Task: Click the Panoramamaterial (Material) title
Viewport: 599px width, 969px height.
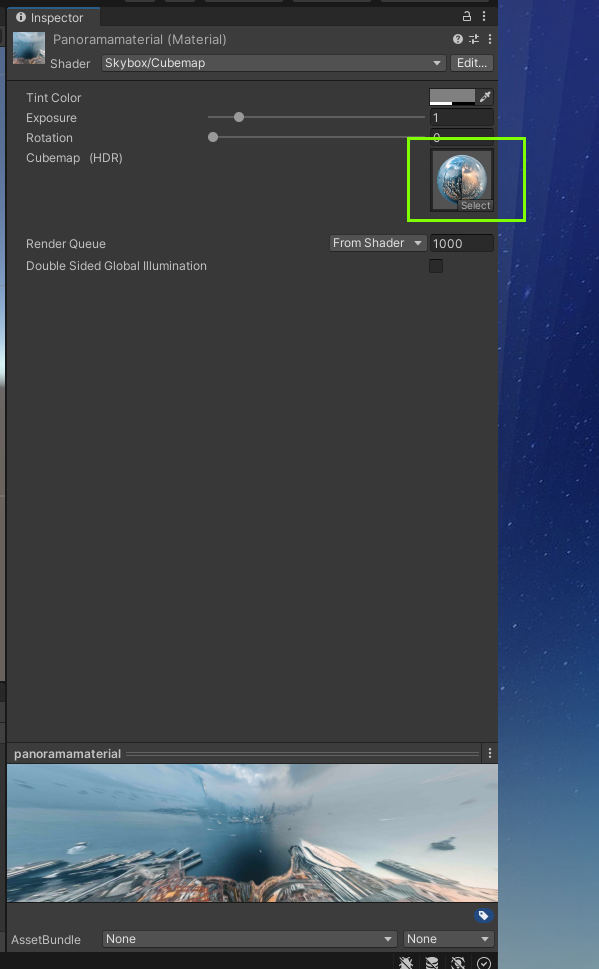Action: coord(140,40)
